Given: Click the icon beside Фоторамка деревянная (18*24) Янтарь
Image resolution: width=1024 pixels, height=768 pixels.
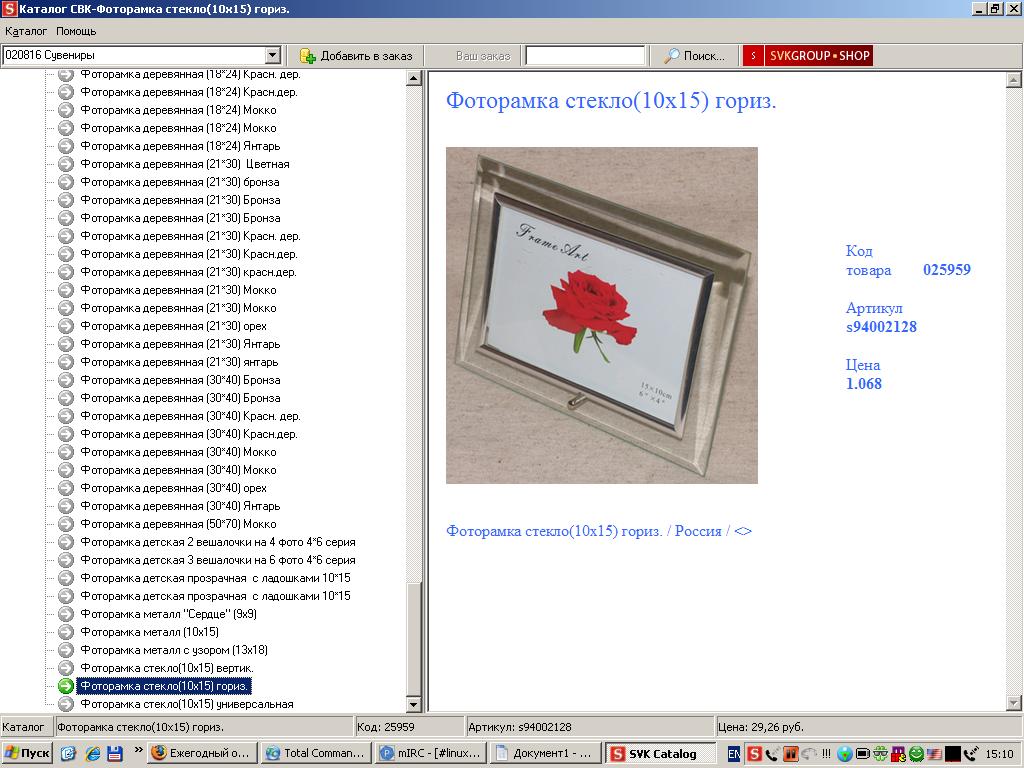Looking at the screenshot, I should coord(65,146).
